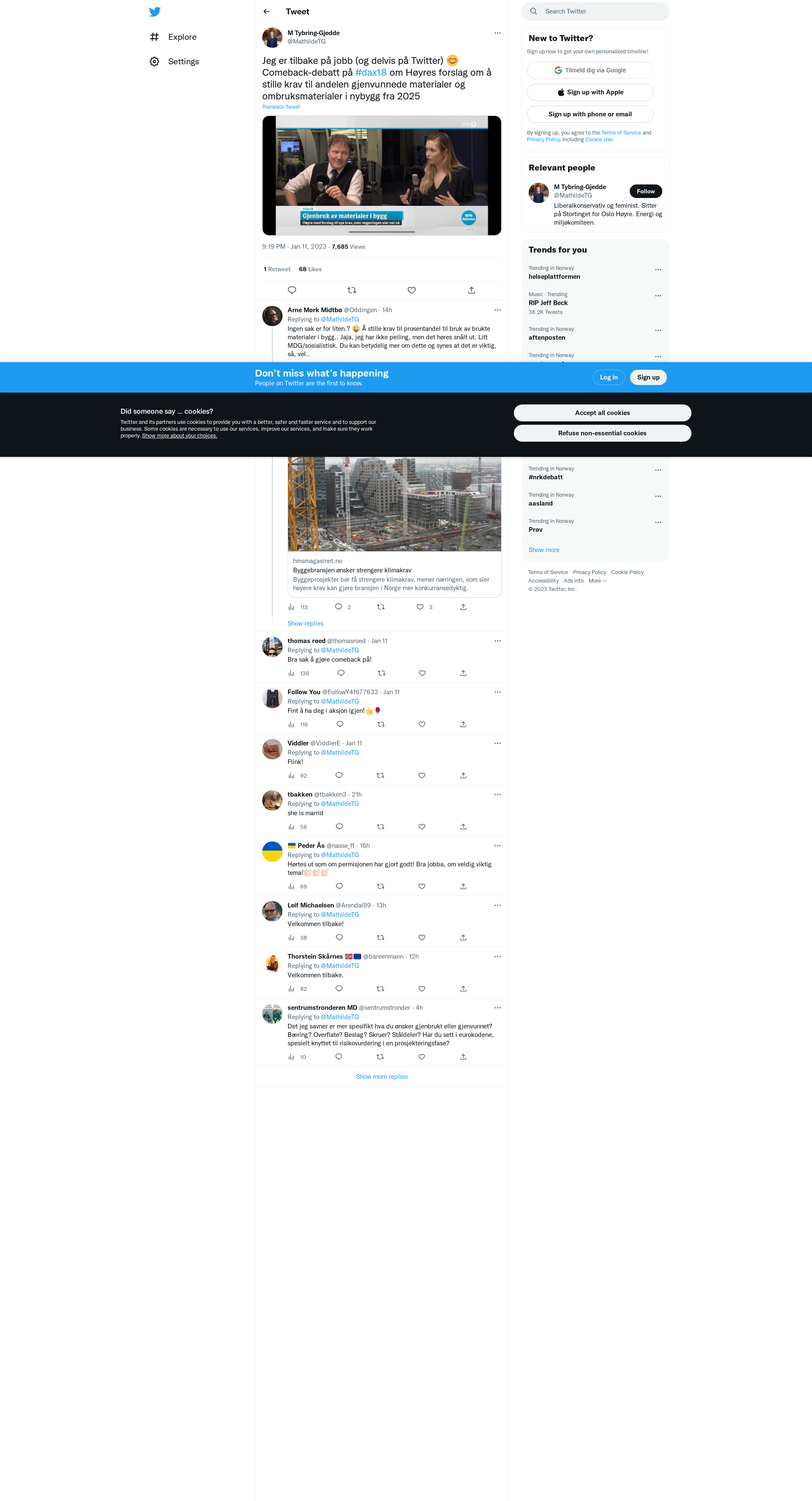Click Log in on the blue banner

tap(609, 378)
